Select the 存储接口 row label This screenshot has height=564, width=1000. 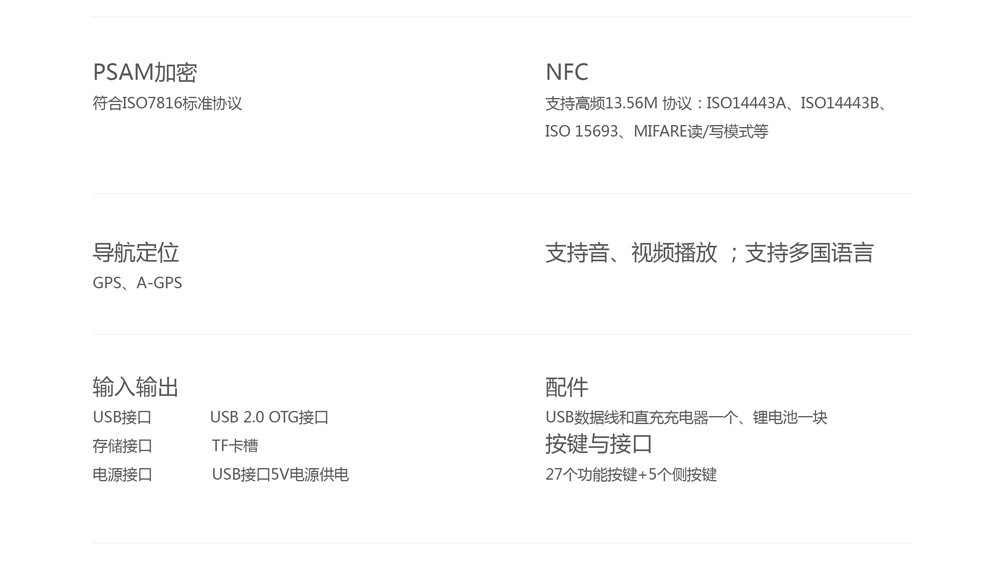click(122, 446)
